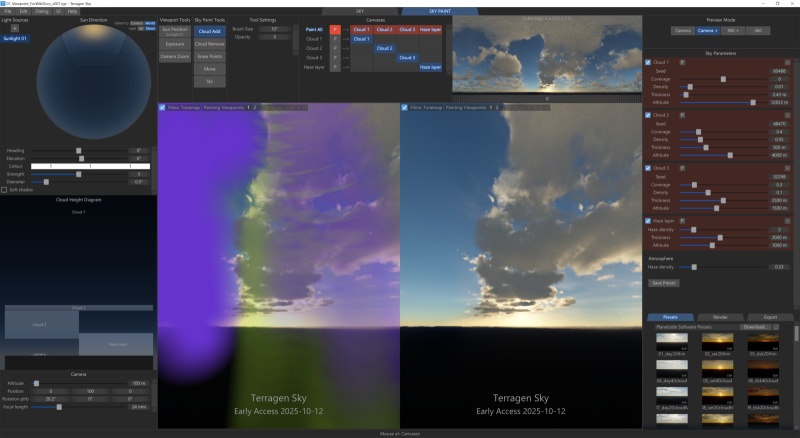Click the Paint All P button
This screenshot has height=438, width=800.
point(335,30)
